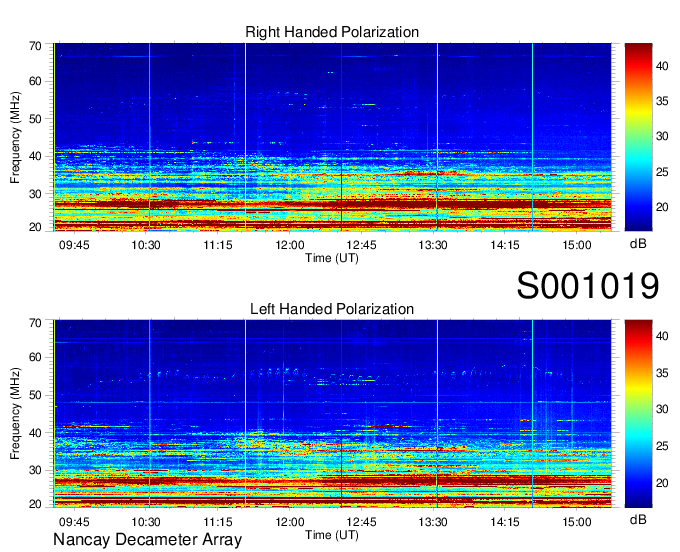Viewport: 680px width, 552px height.
Task: Click the 13:30 time tick of the left-handed plot
Action: 433,522
